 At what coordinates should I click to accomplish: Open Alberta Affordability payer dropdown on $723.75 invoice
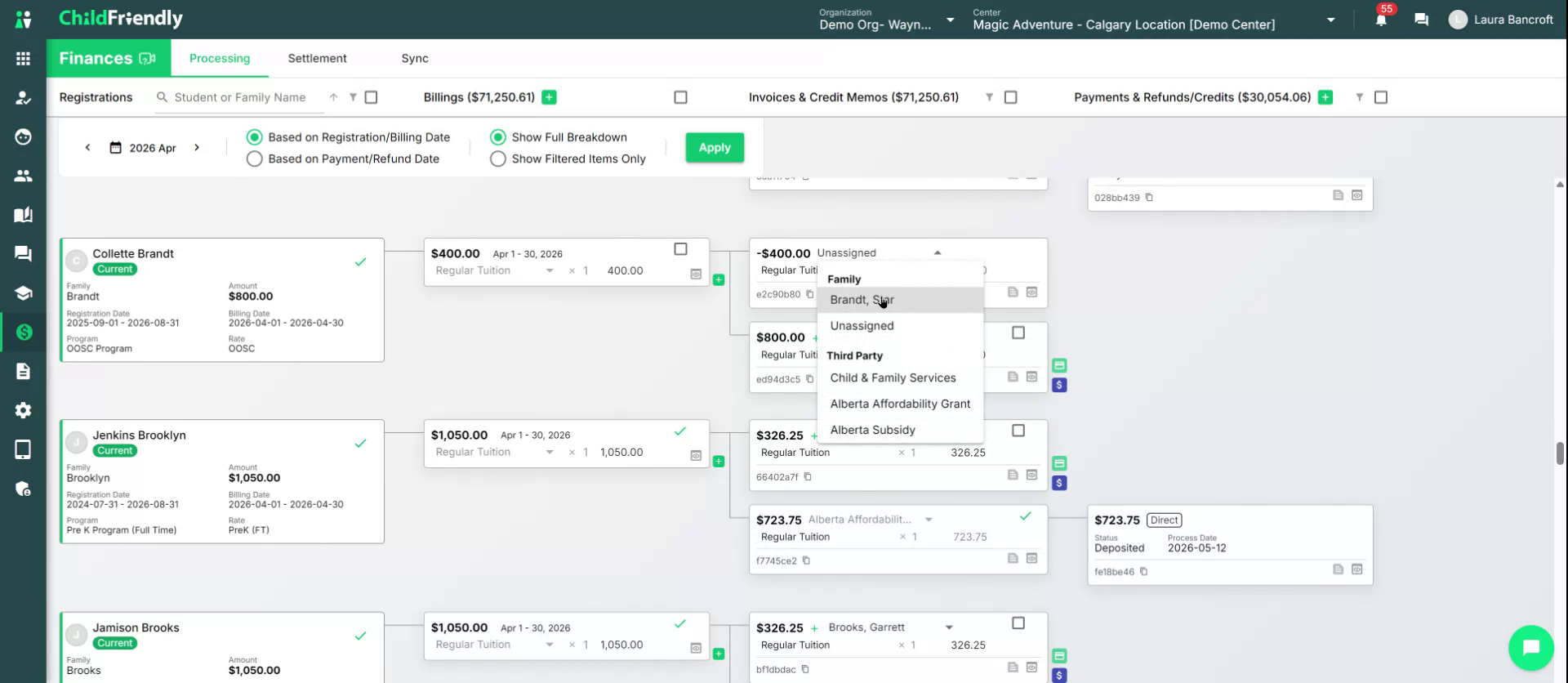pos(929,520)
